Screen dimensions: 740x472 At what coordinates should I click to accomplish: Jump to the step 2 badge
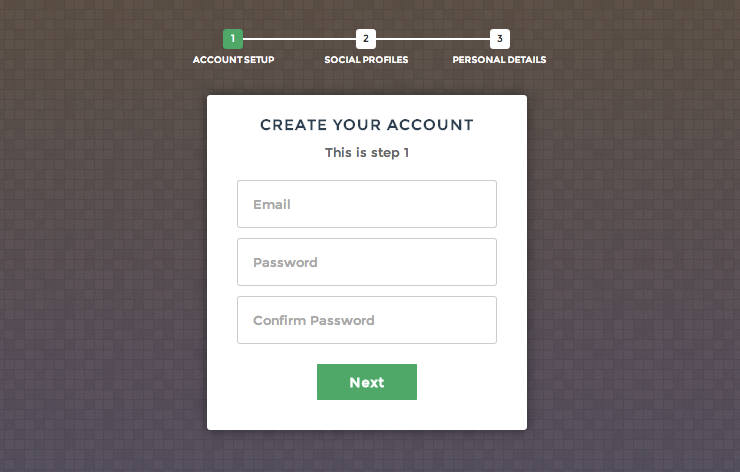coord(366,39)
